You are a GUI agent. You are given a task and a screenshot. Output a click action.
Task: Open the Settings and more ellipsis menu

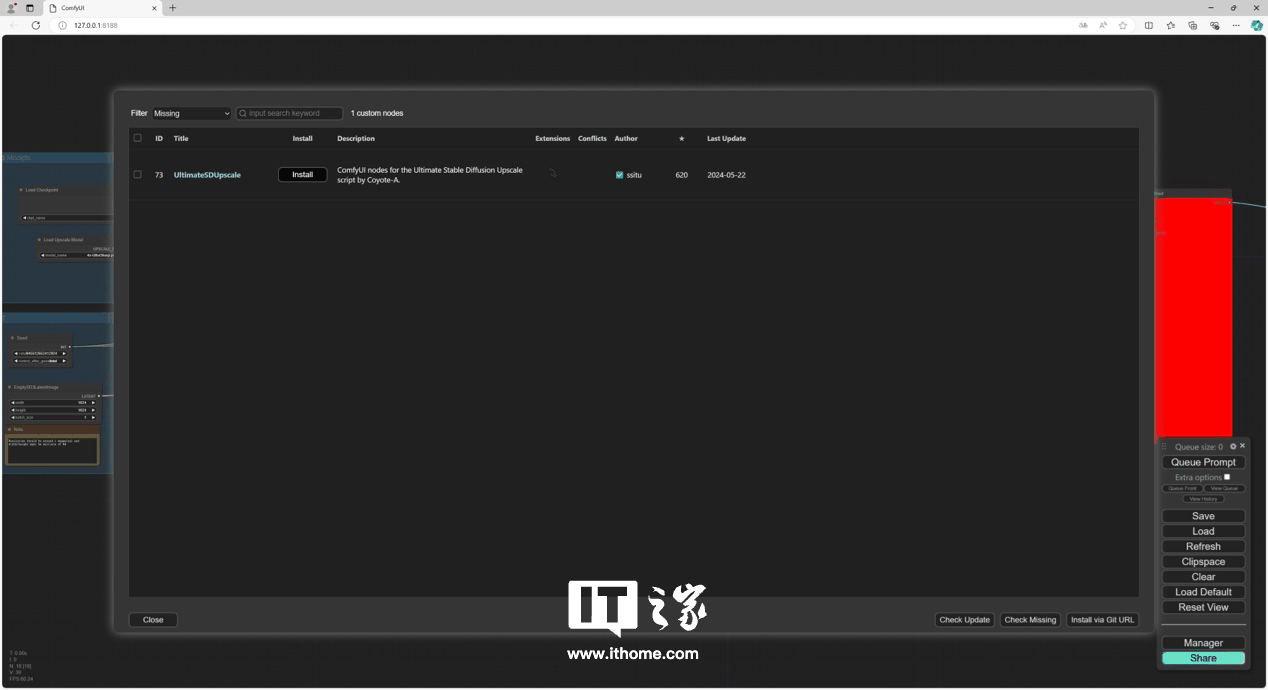pos(1236,25)
